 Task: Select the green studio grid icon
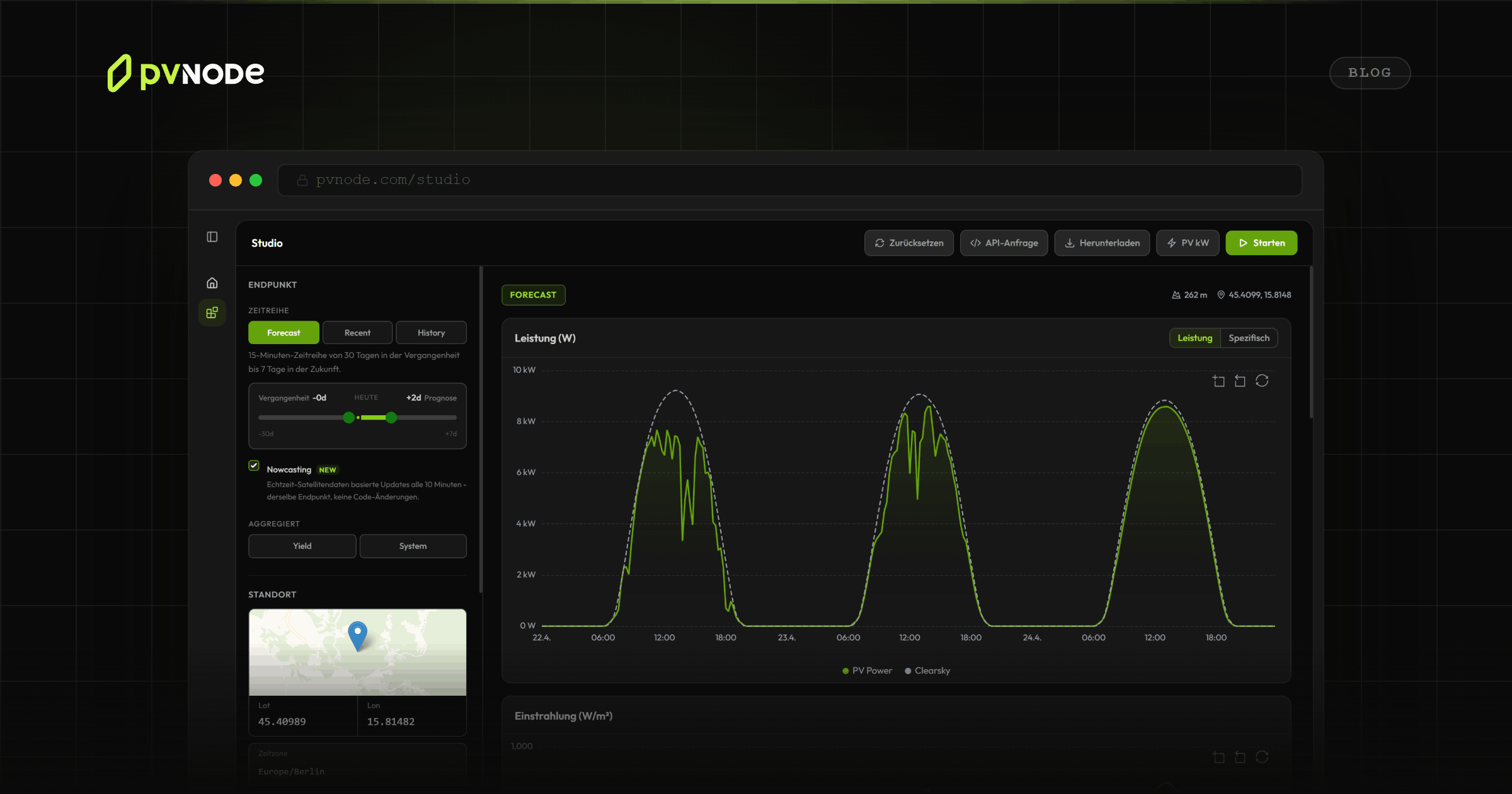tap(212, 313)
